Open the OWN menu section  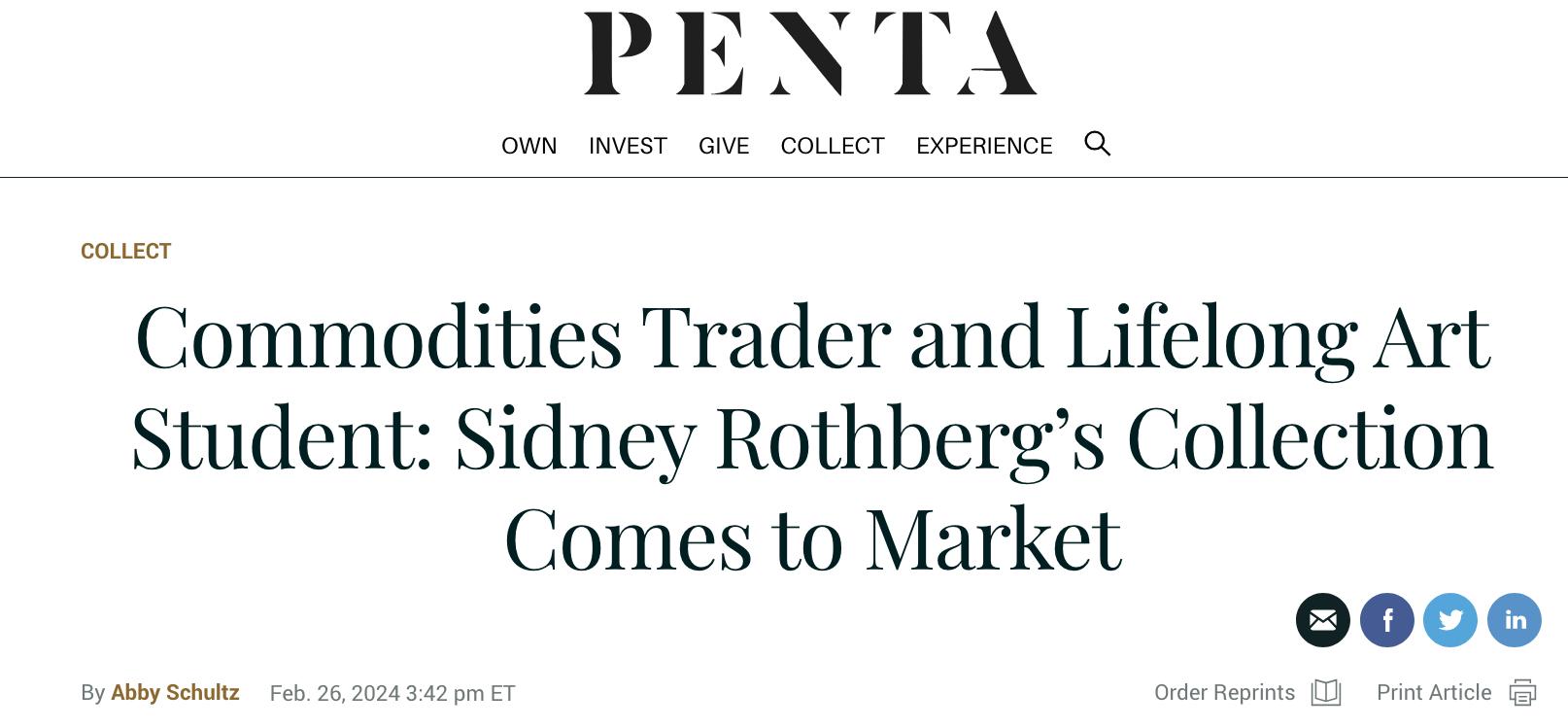click(528, 146)
